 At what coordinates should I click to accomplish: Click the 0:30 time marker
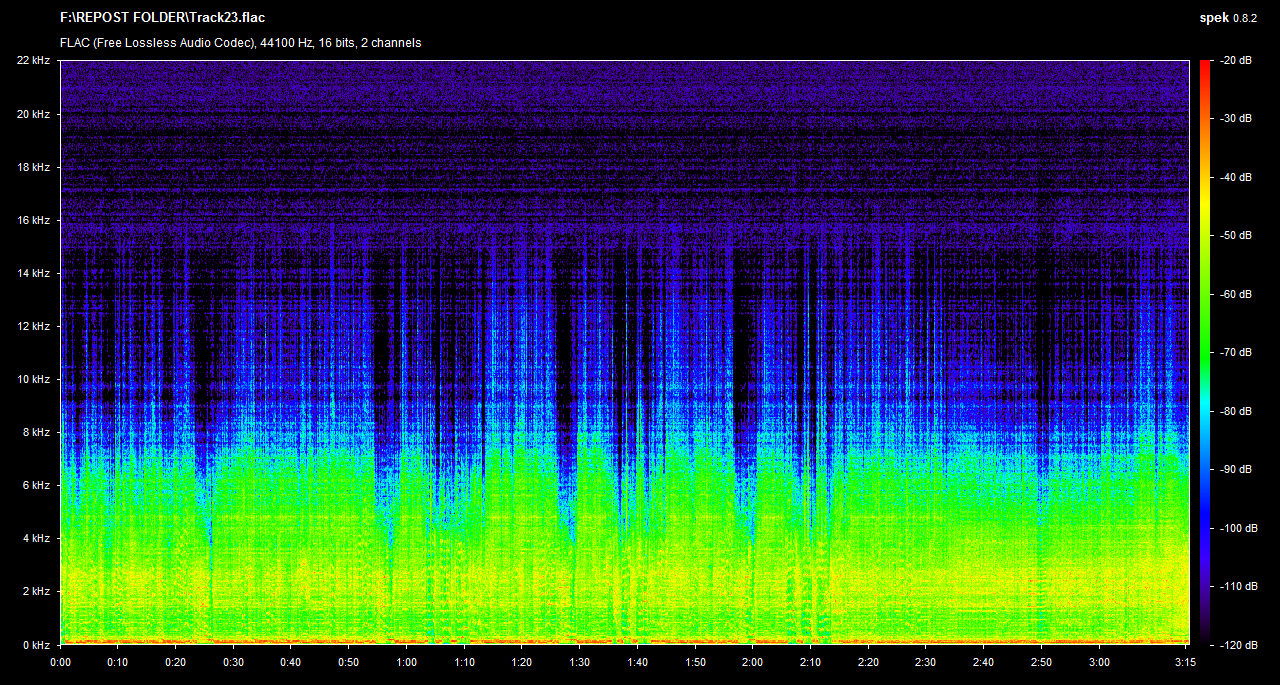coord(233,662)
